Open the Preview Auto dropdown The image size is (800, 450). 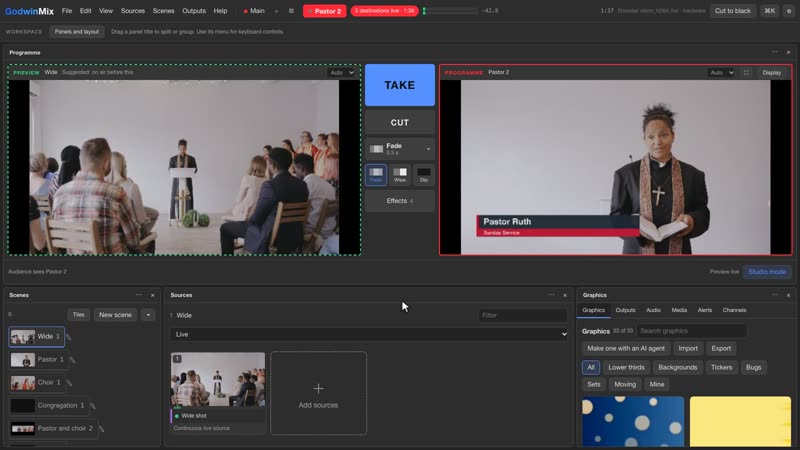coord(341,72)
